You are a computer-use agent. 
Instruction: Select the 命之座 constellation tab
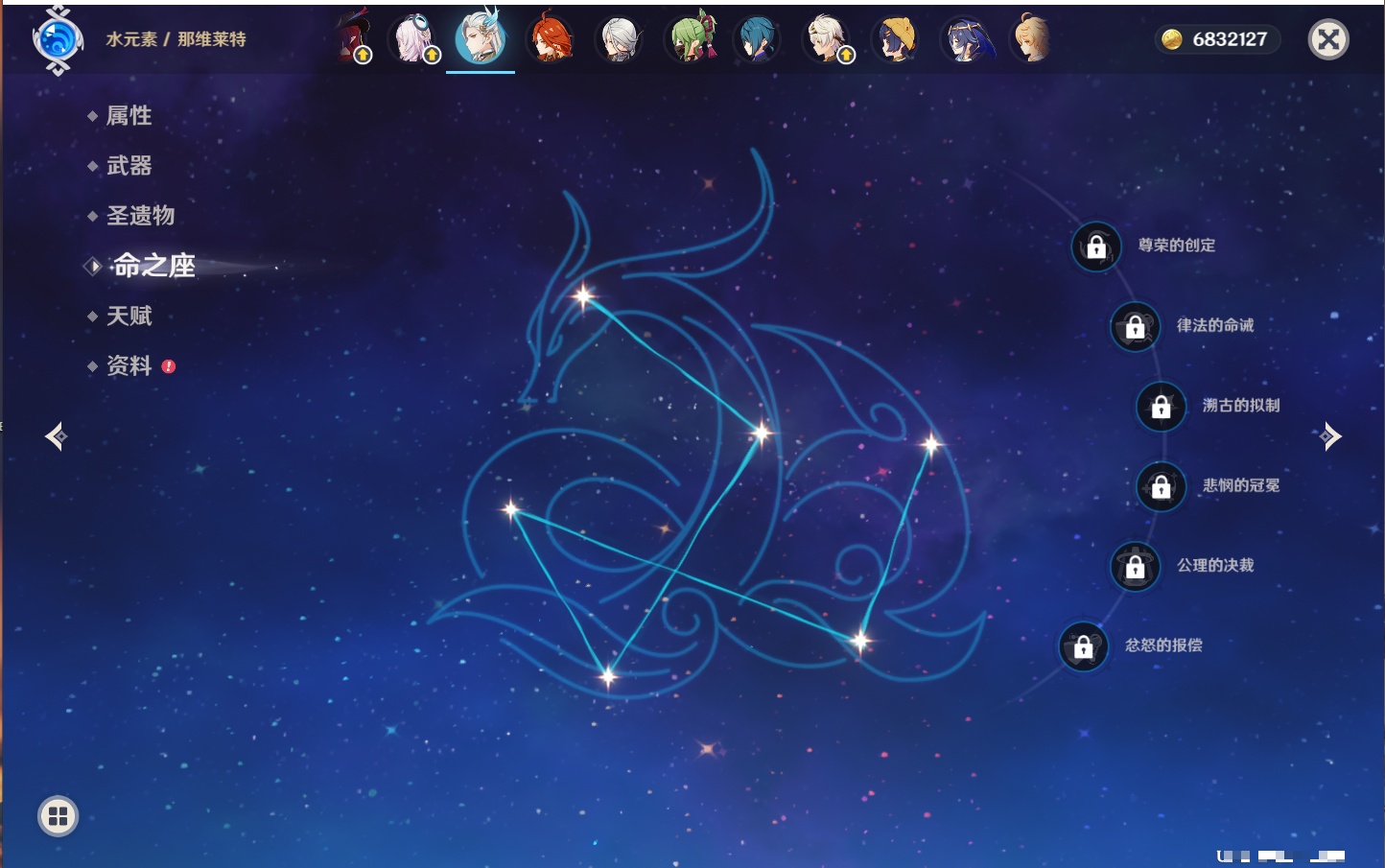point(153,266)
